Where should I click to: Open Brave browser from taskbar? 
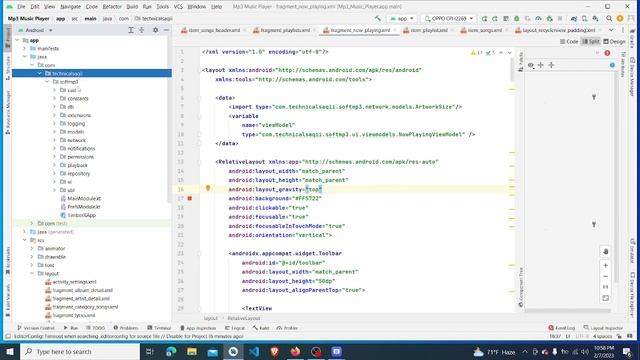coord(275,351)
